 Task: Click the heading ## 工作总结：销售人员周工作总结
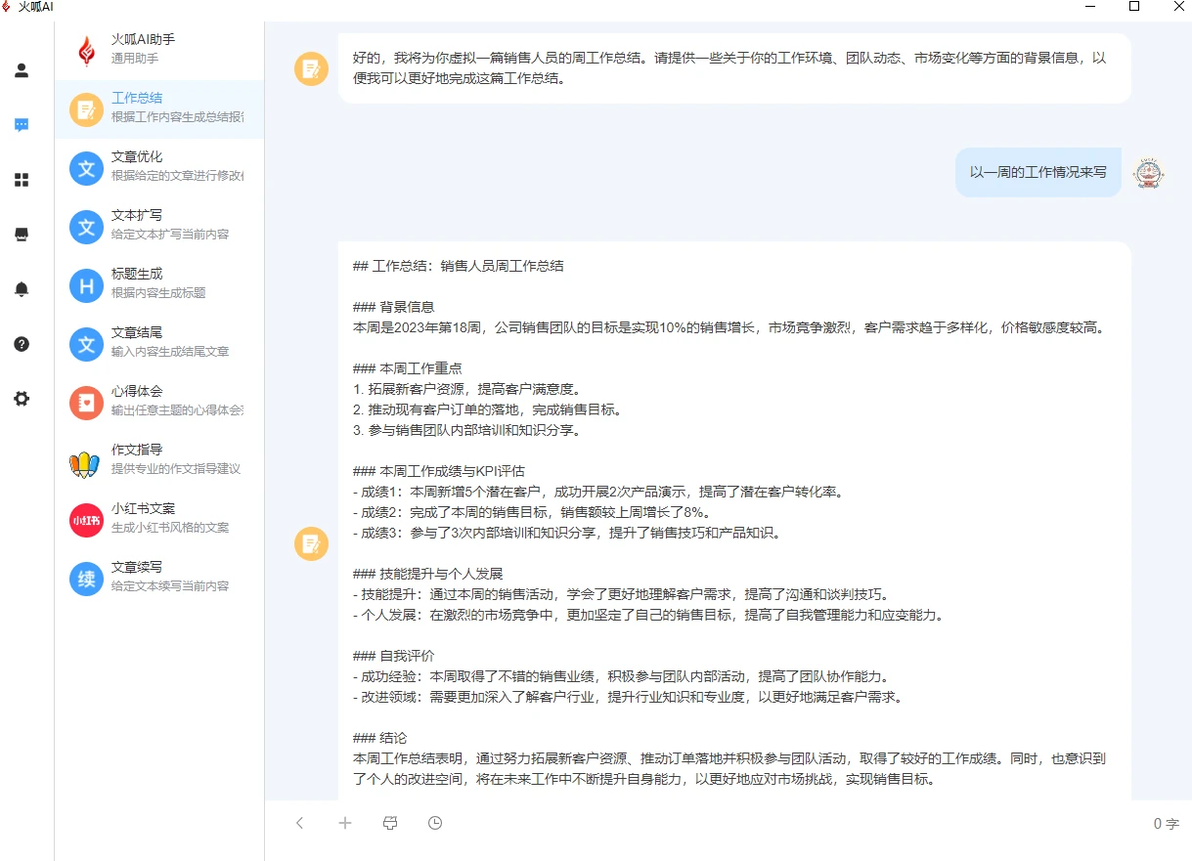458,266
